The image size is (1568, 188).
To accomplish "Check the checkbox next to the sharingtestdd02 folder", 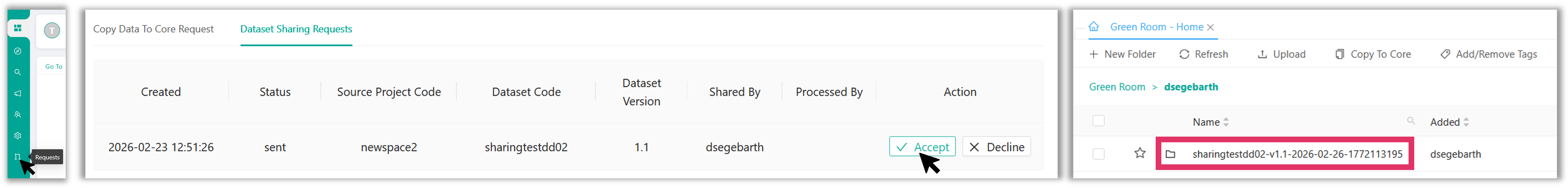I will tap(1099, 154).
